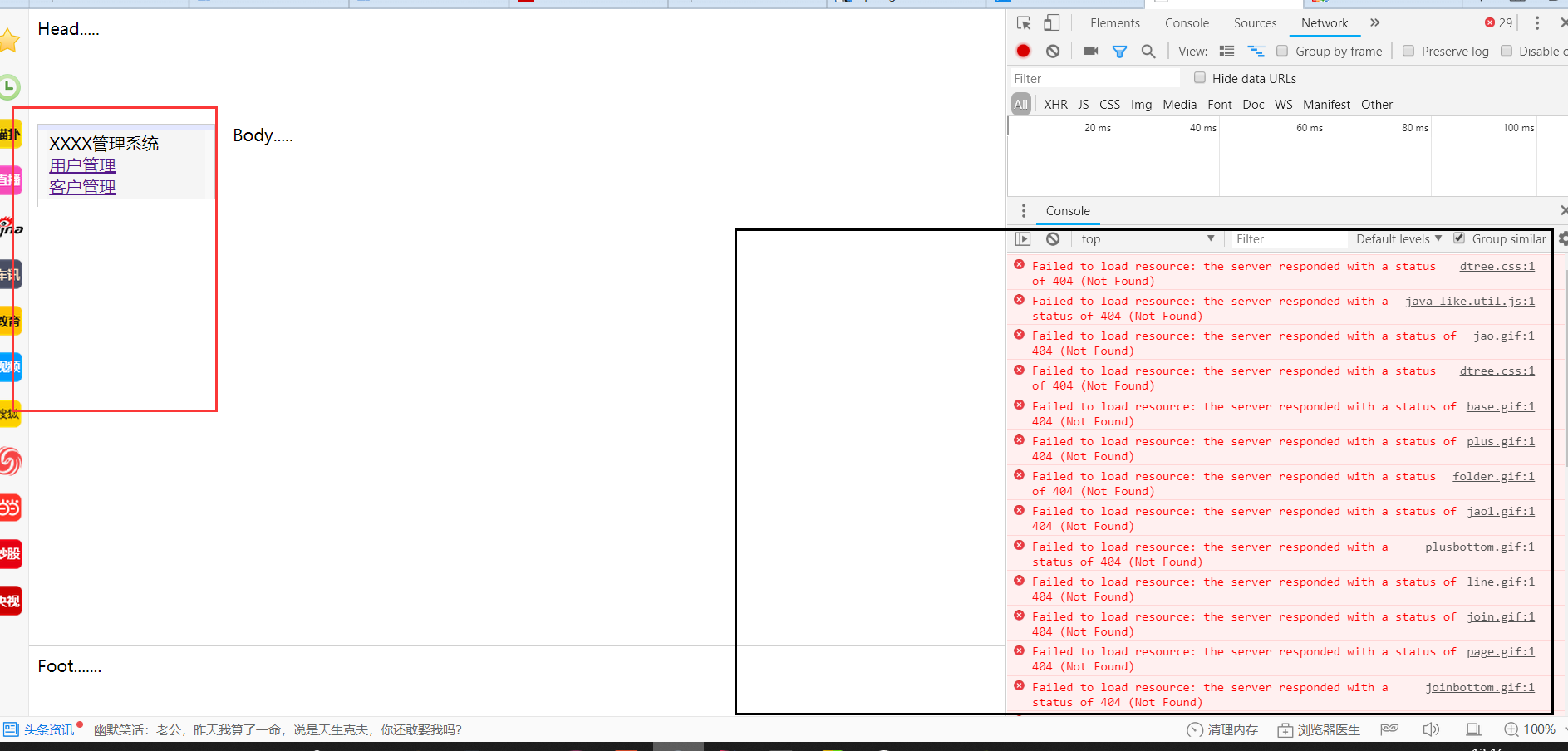1568x751 pixels.
Task: Switch to Elements tab
Action: (x=1115, y=23)
